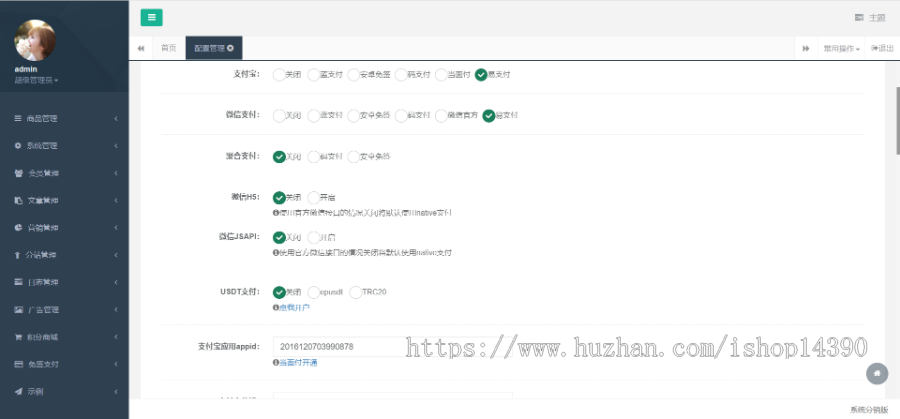Click the info icon beside 点我开户

pyautogui.click(x=276, y=308)
